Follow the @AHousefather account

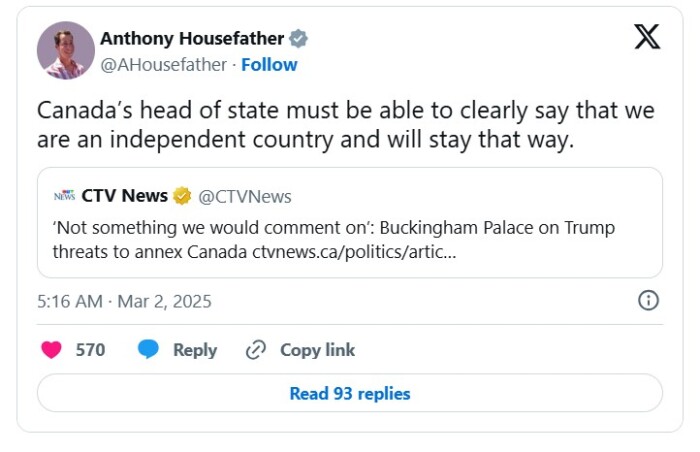269,65
